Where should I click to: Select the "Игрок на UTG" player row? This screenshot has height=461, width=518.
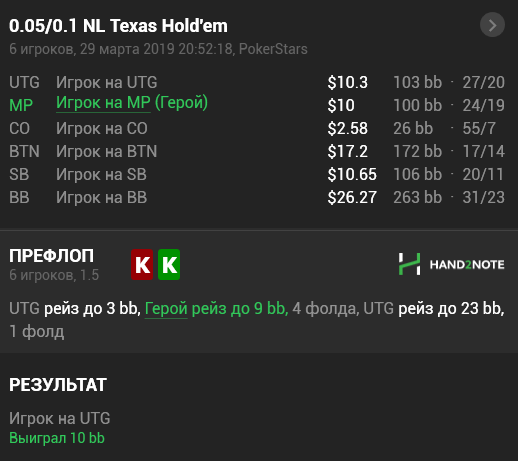[x=257, y=82]
